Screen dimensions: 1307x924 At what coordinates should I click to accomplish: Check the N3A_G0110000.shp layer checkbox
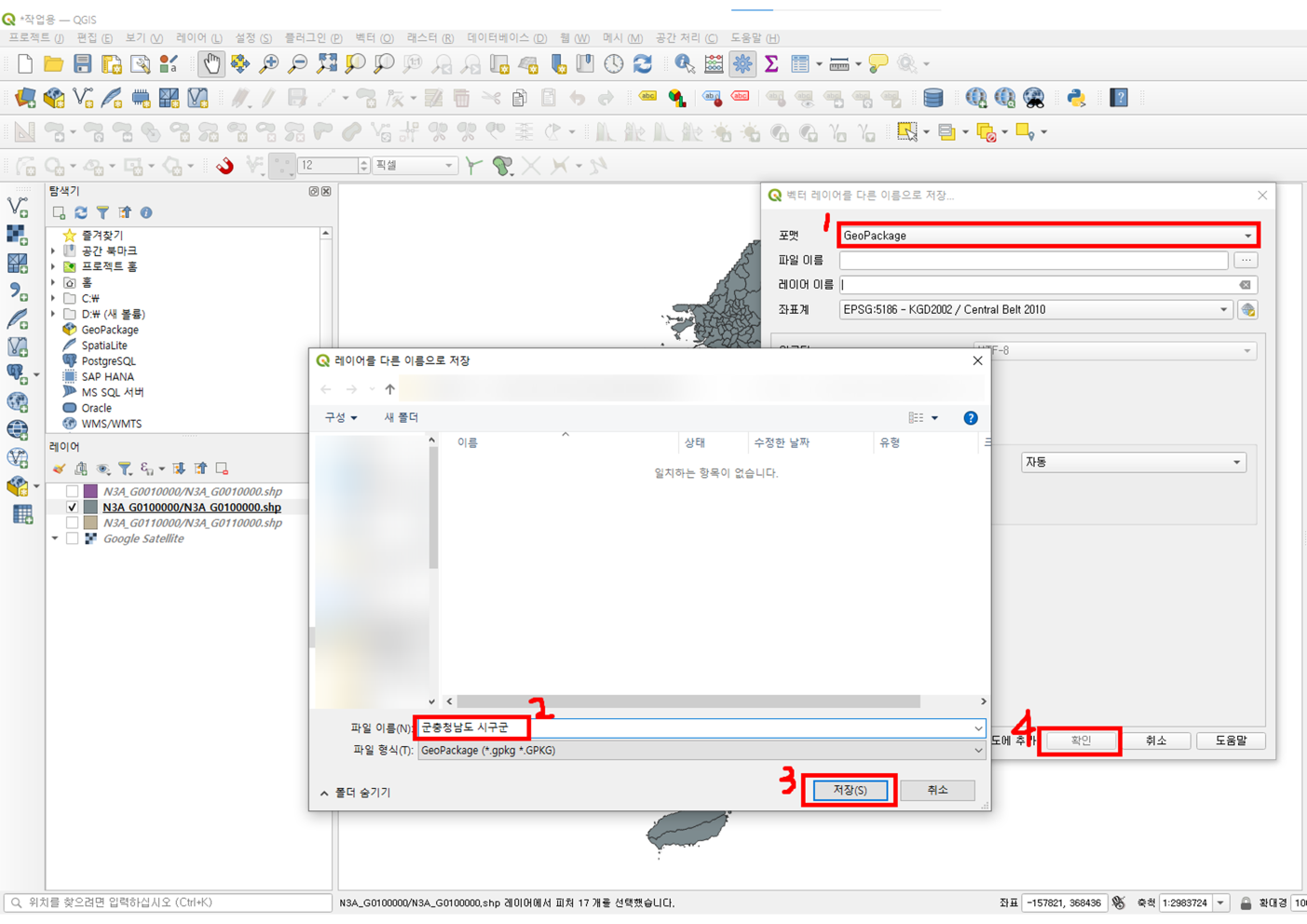(72, 523)
